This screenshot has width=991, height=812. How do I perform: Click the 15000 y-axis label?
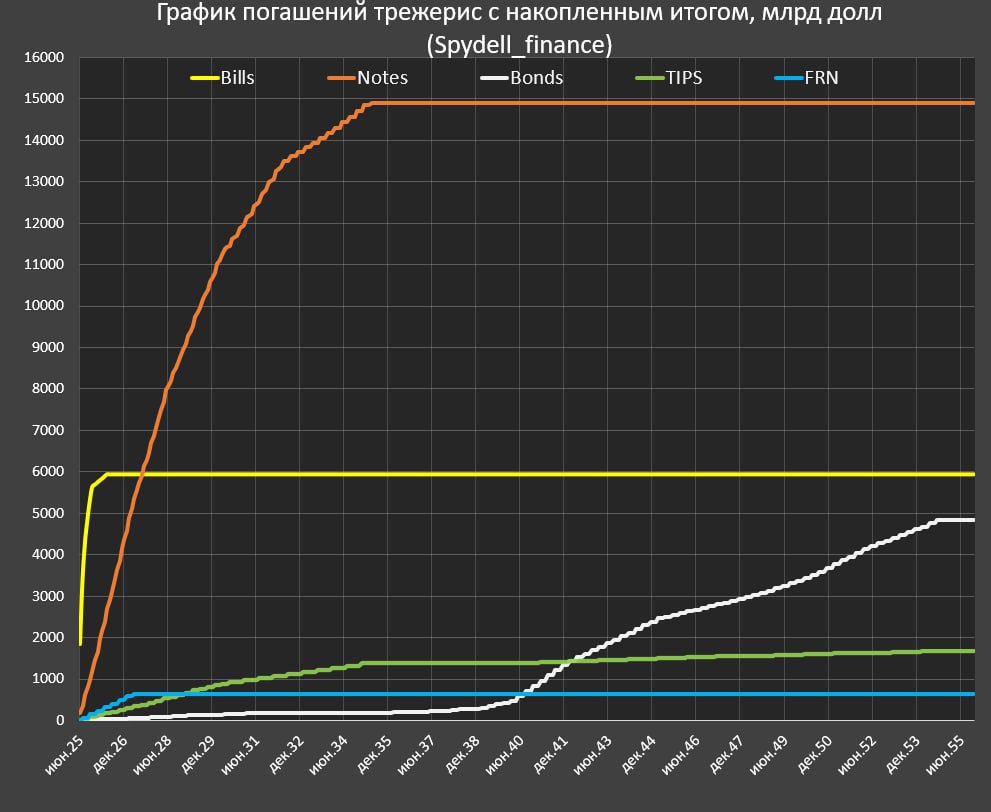44,99
